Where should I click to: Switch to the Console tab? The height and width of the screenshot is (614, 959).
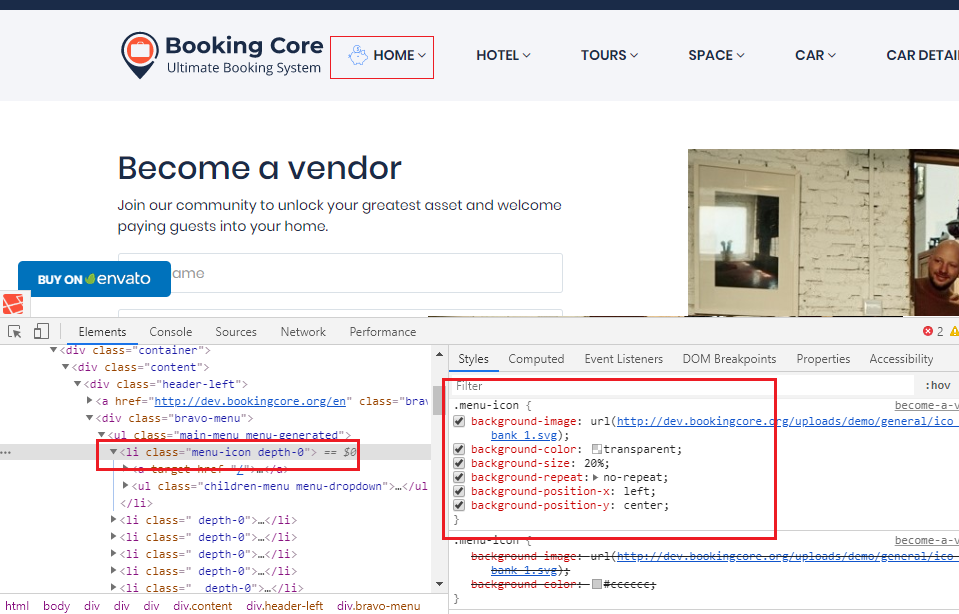coord(171,332)
